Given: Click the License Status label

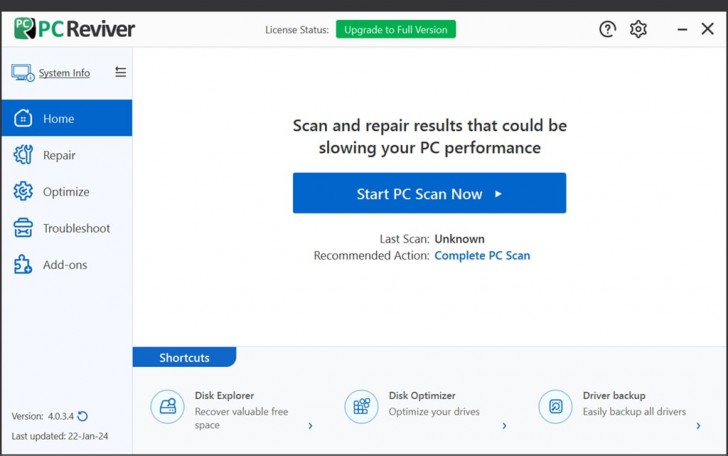Looking at the screenshot, I should (x=297, y=30).
